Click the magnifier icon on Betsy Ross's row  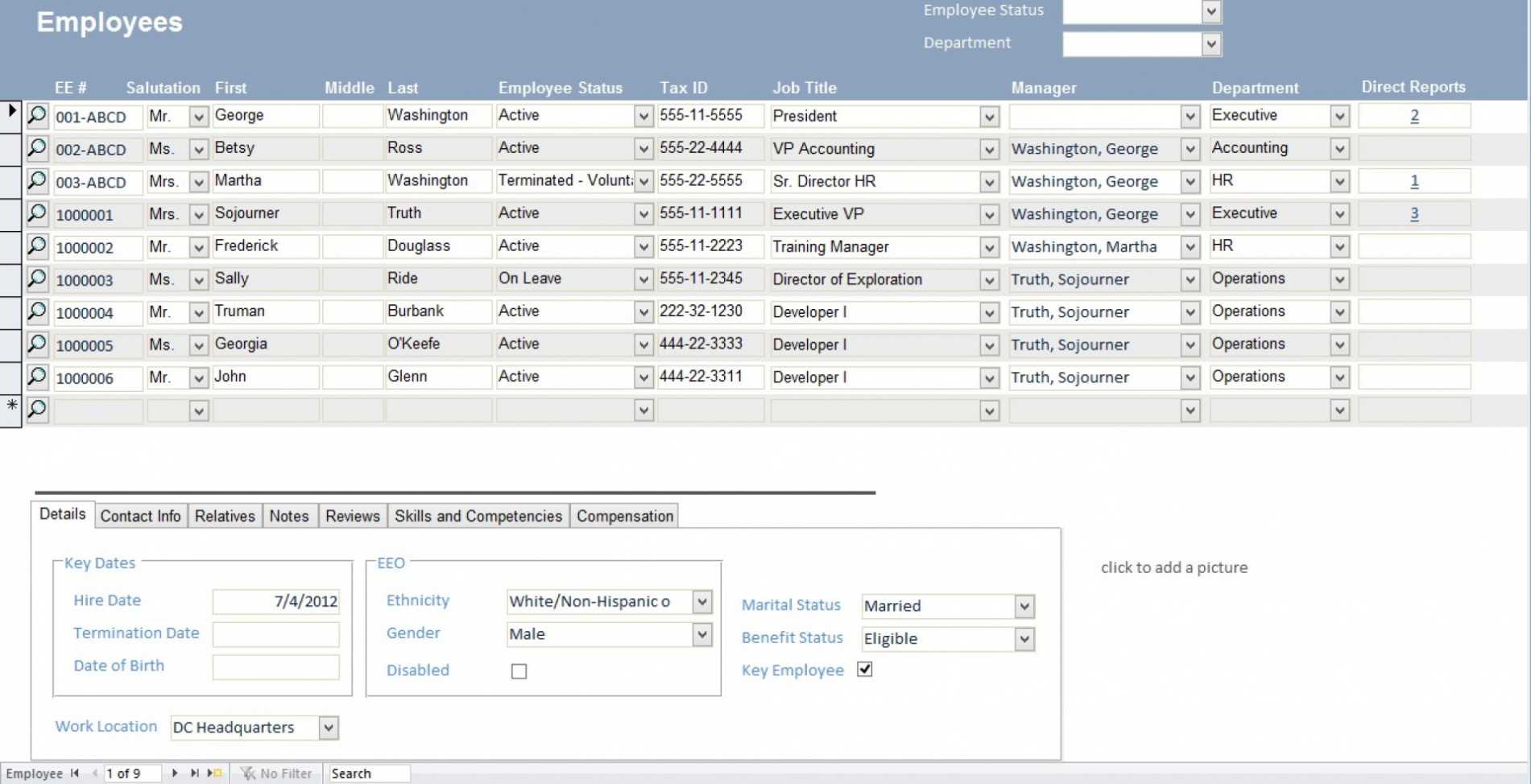pyautogui.click(x=36, y=148)
